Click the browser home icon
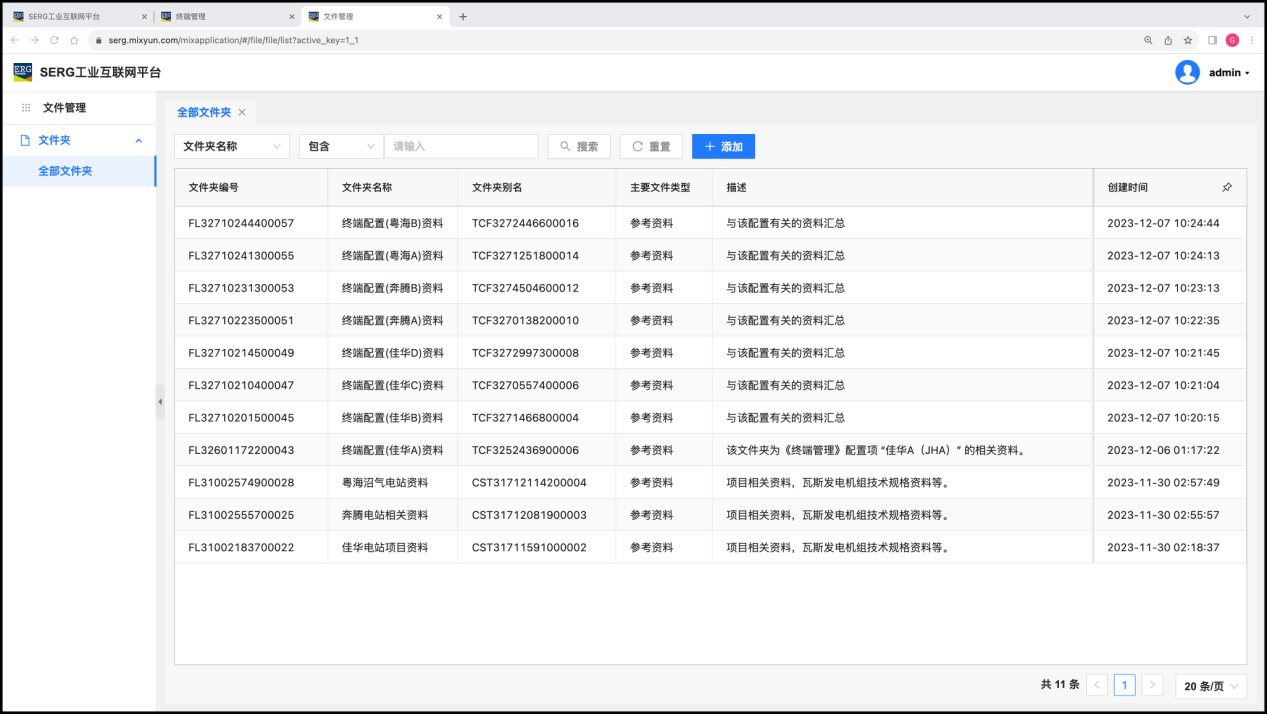 (x=74, y=40)
